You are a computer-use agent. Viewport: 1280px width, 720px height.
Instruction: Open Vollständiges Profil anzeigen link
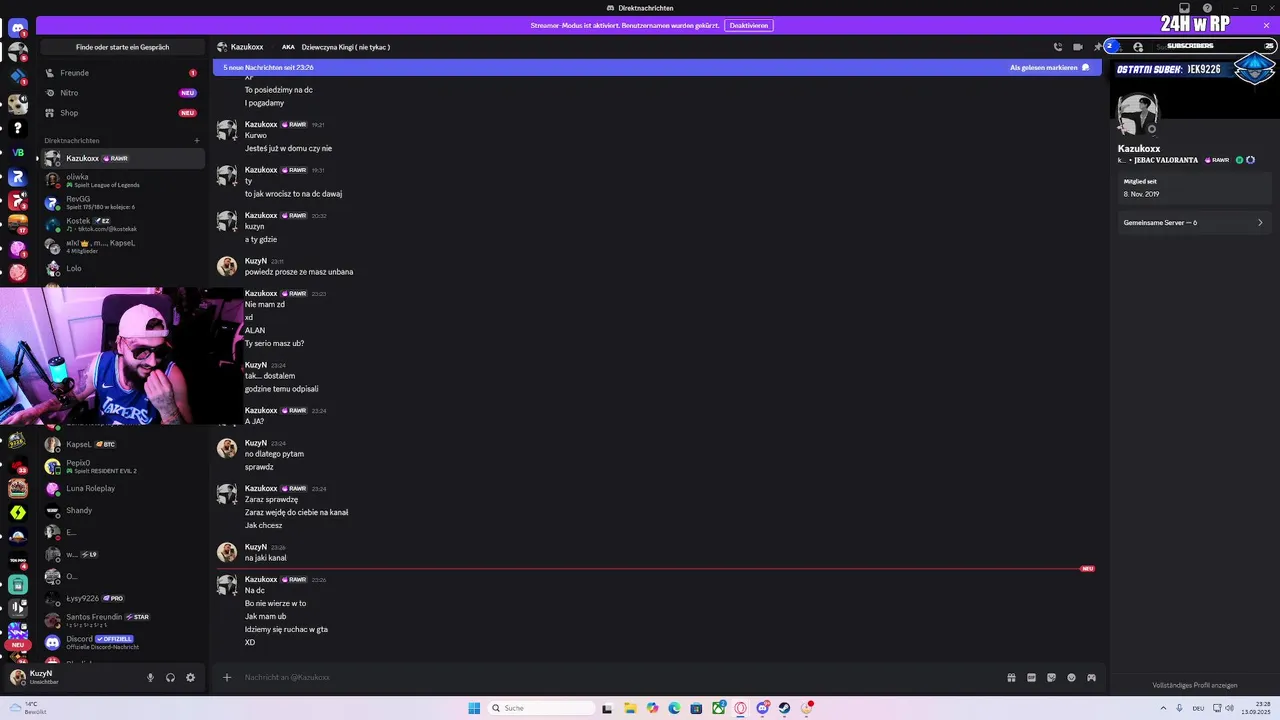[1195, 685]
